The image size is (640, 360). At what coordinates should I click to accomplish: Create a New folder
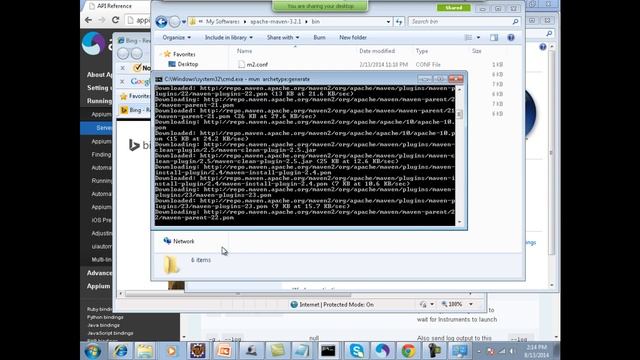(x=353, y=38)
